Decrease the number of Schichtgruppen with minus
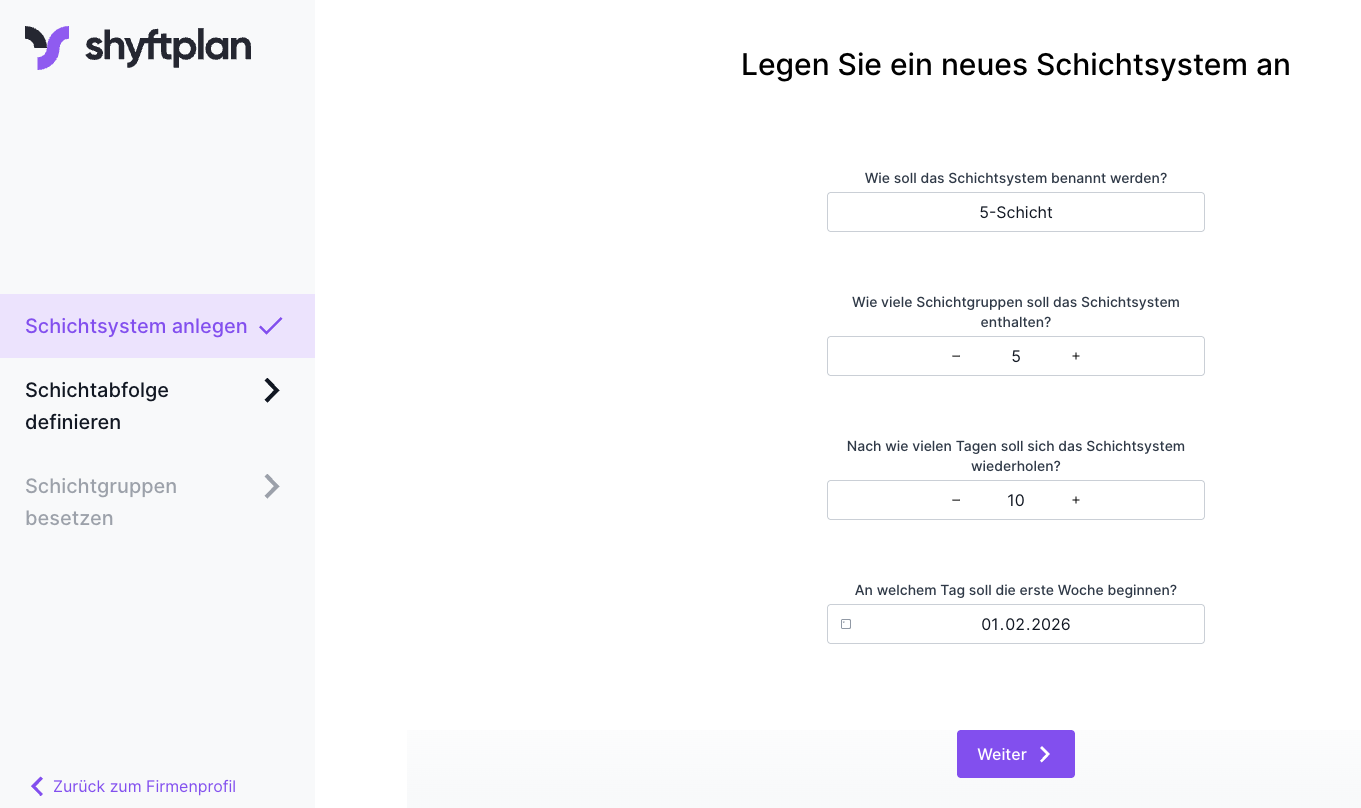Image resolution: width=1361 pixels, height=808 pixels. (x=956, y=356)
